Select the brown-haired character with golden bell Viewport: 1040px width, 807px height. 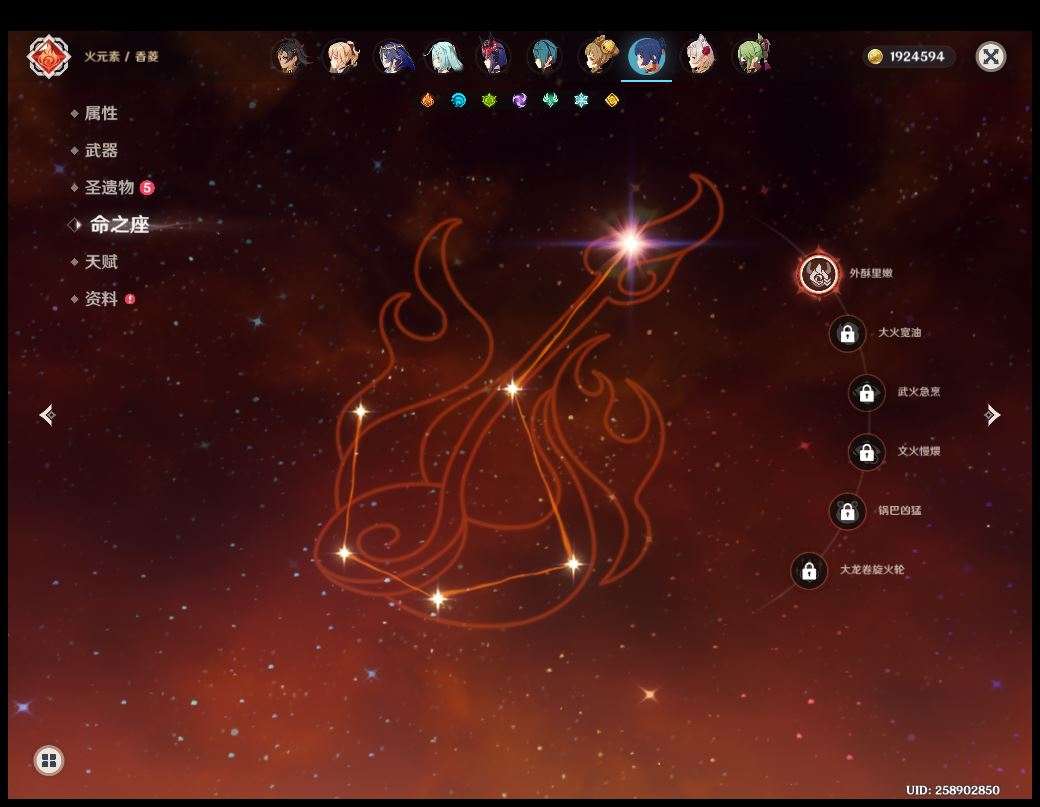click(x=599, y=54)
